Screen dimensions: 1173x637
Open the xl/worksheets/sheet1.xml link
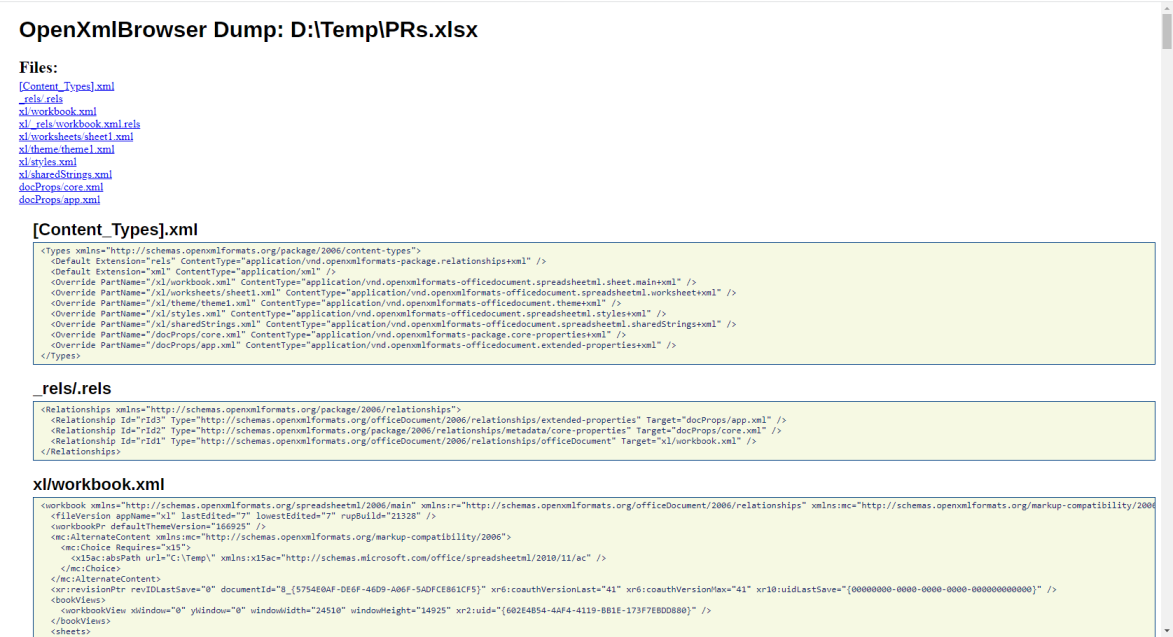pyautogui.click(x=75, y=136)
